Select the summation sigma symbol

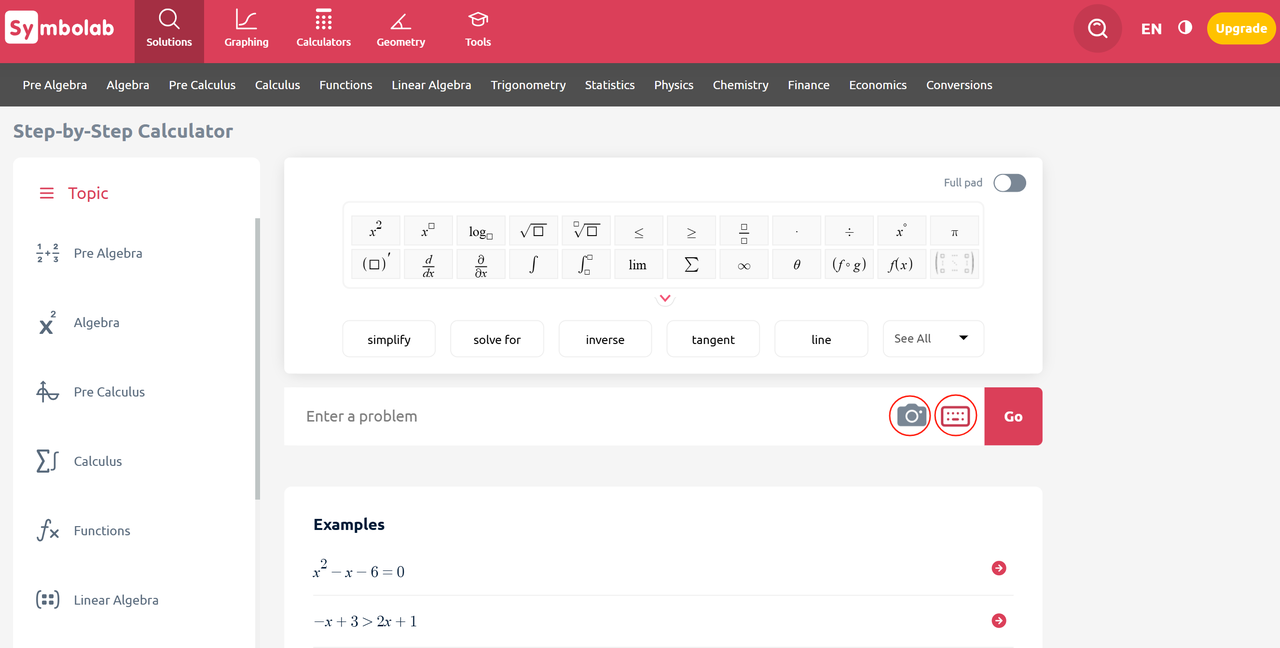pos(691,265)
